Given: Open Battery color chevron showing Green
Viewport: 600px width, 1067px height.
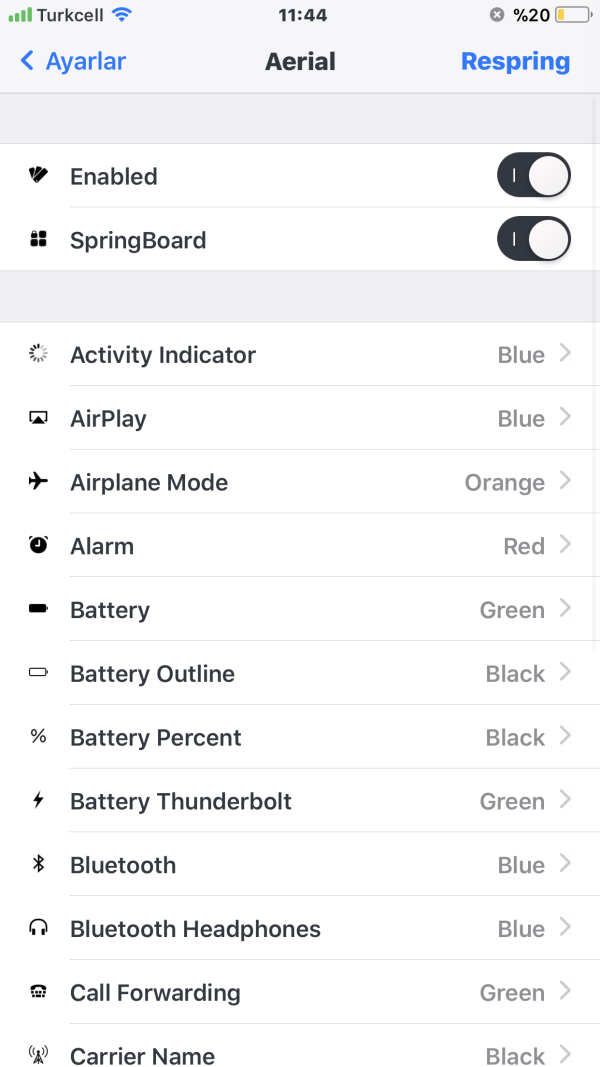Looking at the screenshot, I should (565, 609).
